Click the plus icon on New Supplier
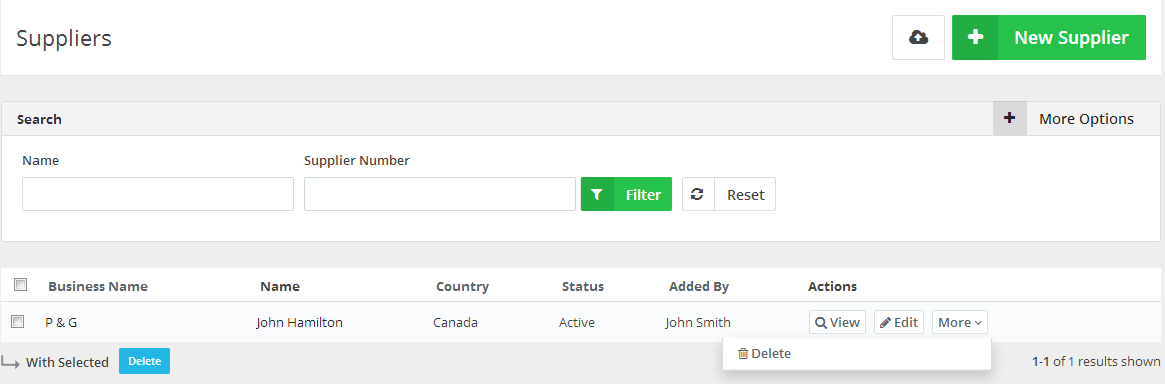The width and height of the screenshot is (1165, 384). pyautogui.click(x=976, y=37)
